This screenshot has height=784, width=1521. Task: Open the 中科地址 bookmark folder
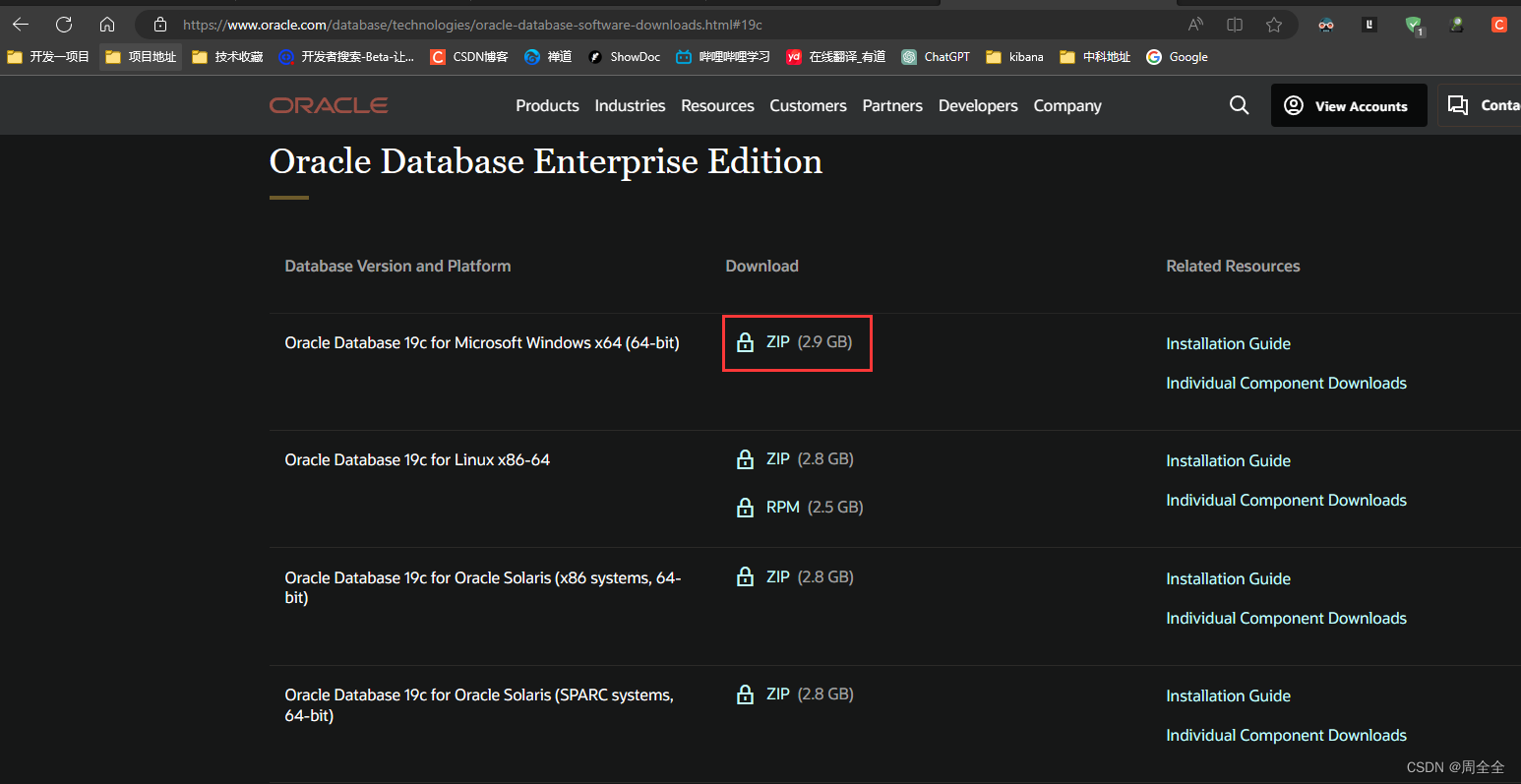click(1095, 57)
